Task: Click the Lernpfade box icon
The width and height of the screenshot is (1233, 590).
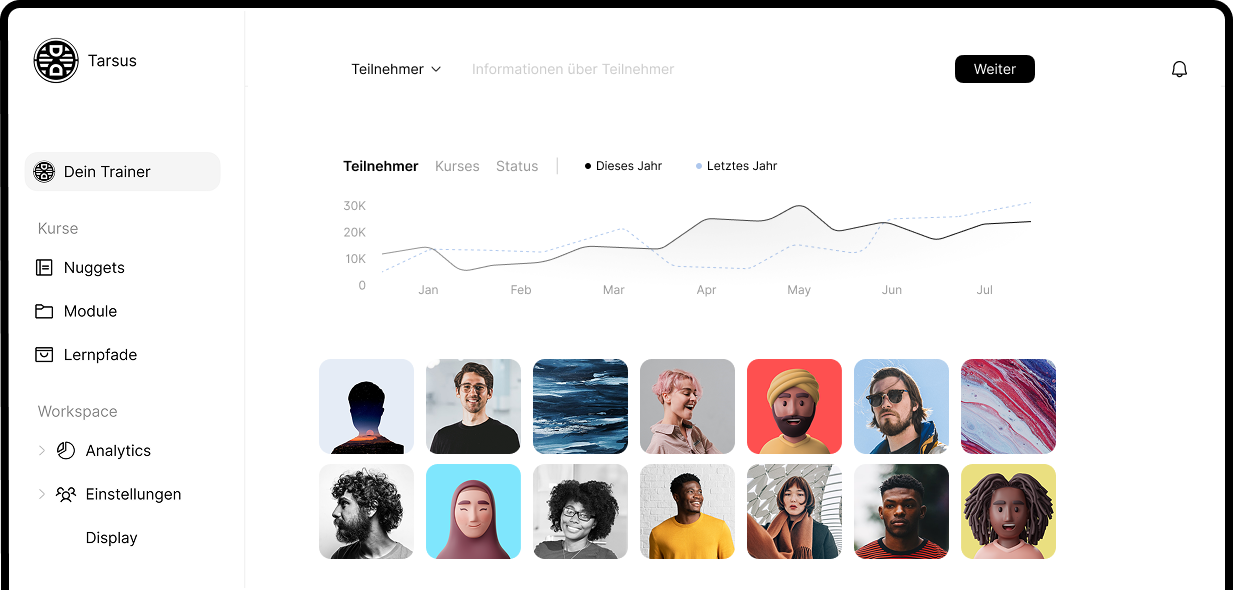Action: (44, 355)
